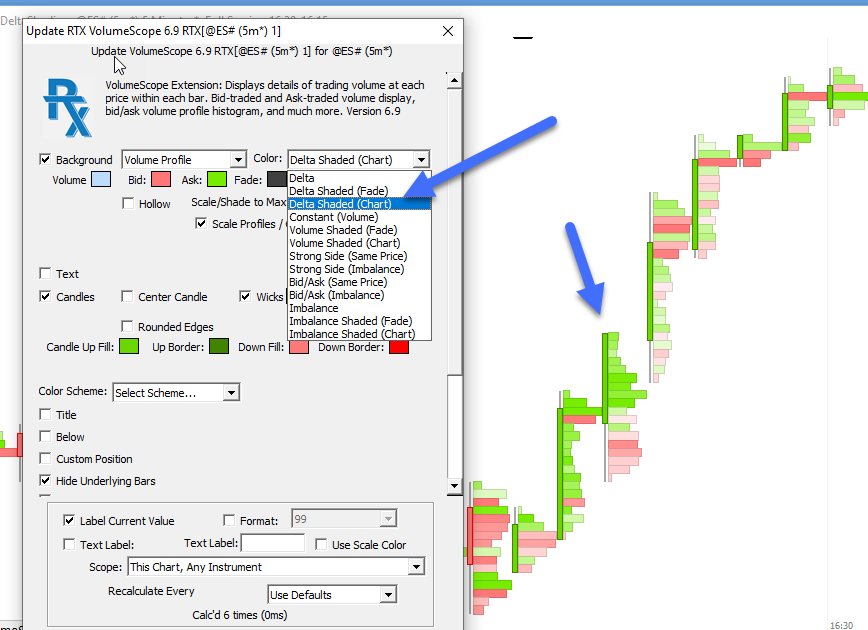The width and height of the screenshot is (868, 630).
Task: Enable the Format checkbox
Action: (x=229, y=520)
